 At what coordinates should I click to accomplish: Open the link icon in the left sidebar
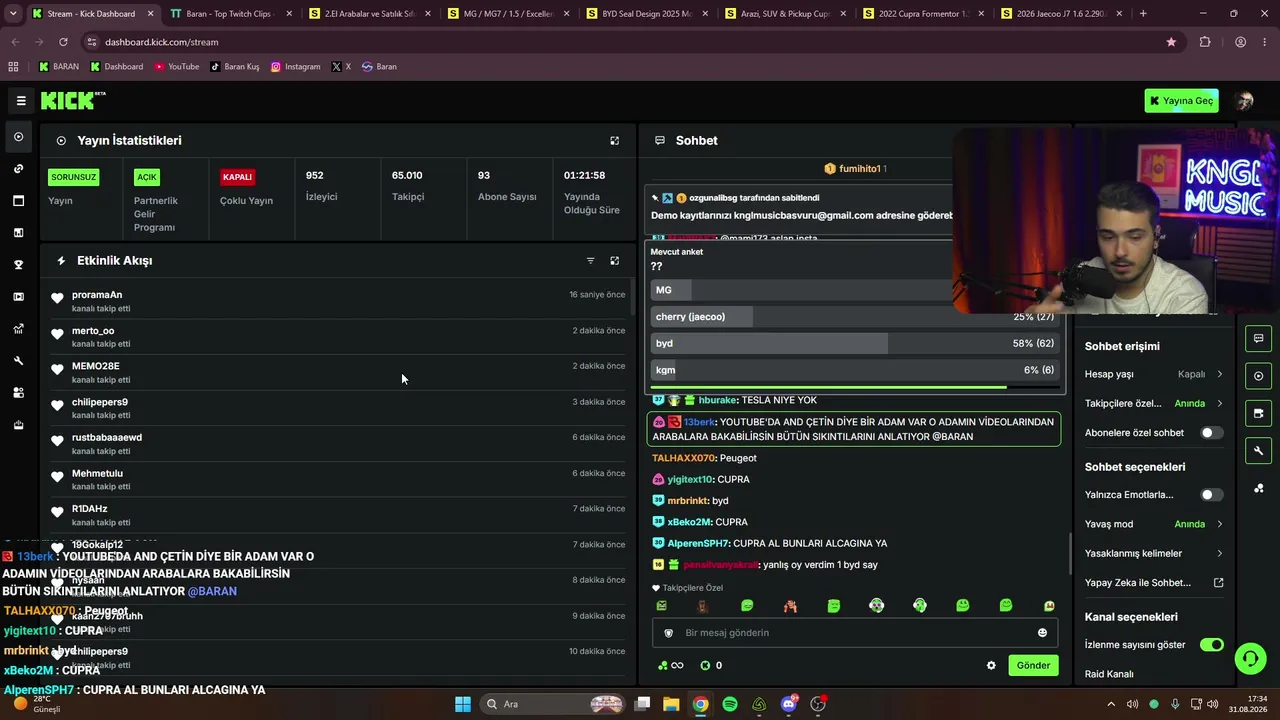point(18,169)
